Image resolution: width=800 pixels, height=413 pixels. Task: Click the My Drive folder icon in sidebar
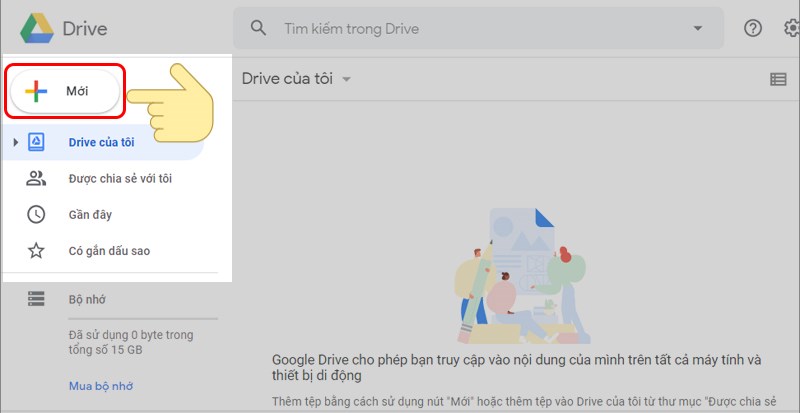pyautogui.click(x=36, y=142)
